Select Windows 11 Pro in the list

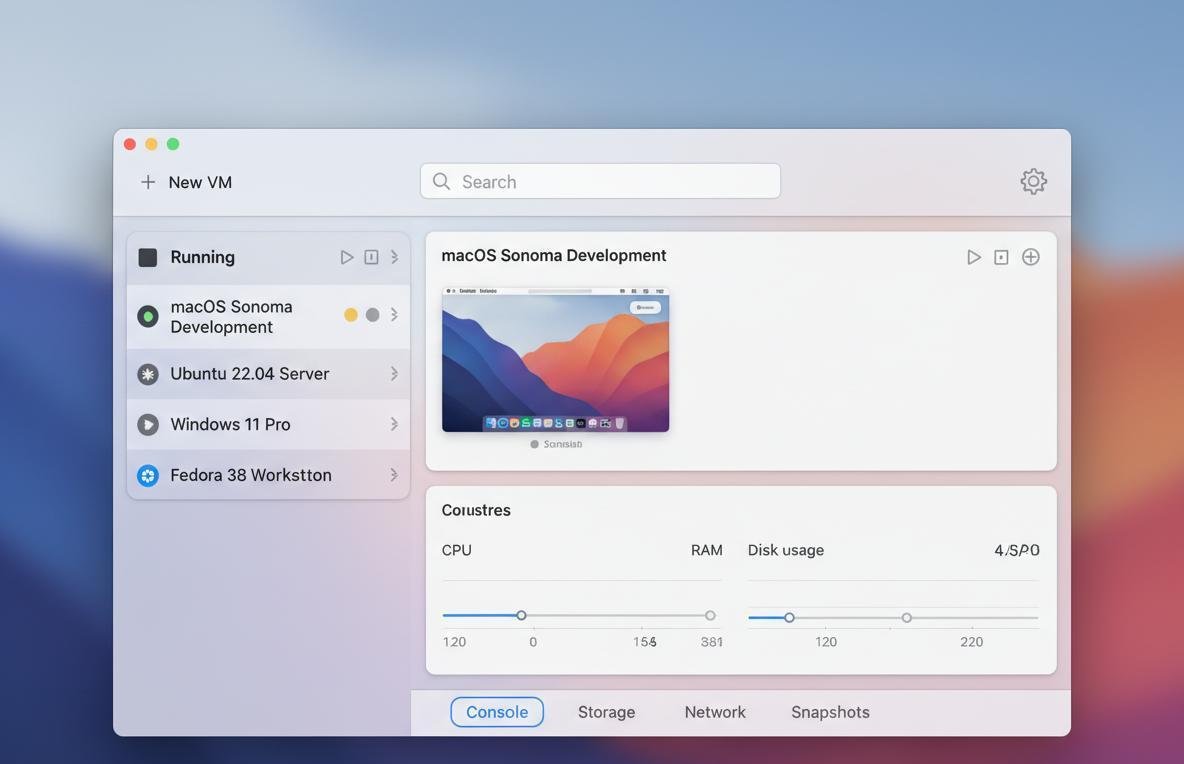pyautogui.click(x=268, y=424)
